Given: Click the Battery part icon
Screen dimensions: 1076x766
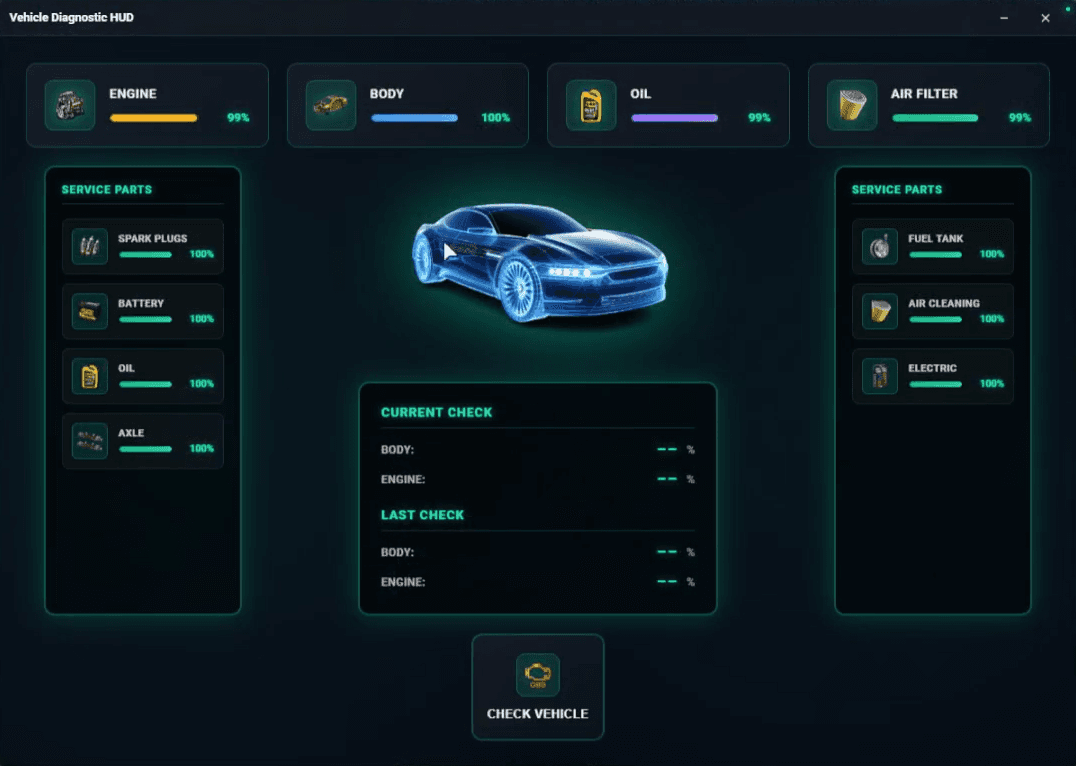Looking at the screenshot, I should coord(90,311).
